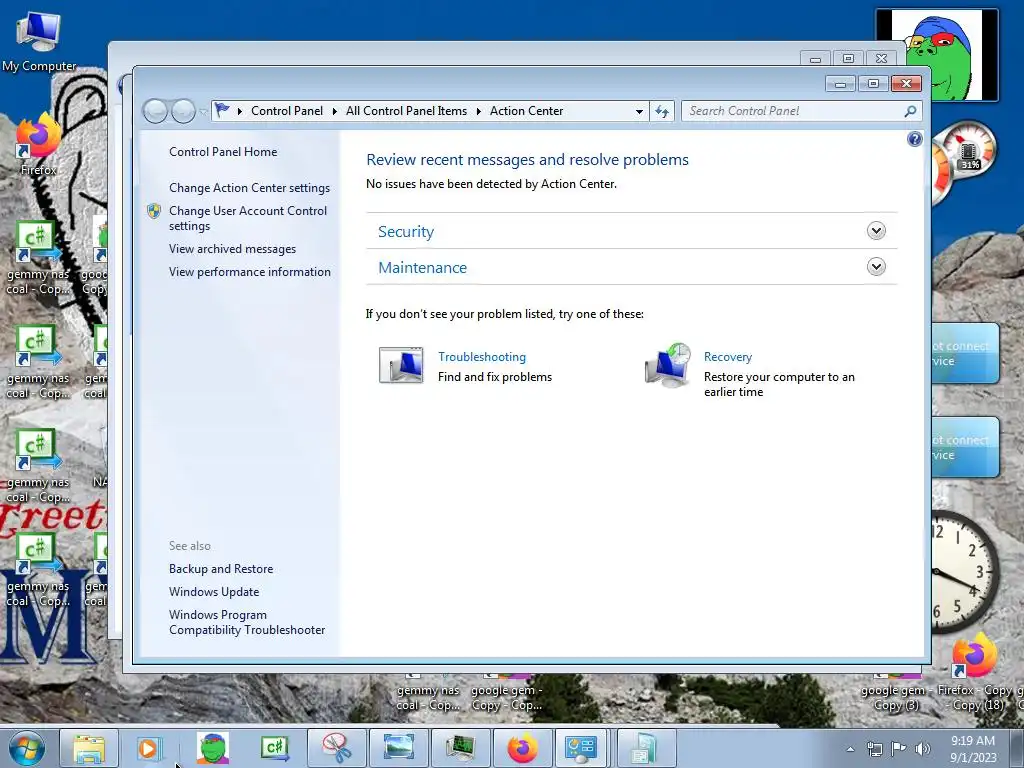The height and width of the screenshot is (768, 1024).
Task: Click the Forward navigation button
Action: pos(184,111)
